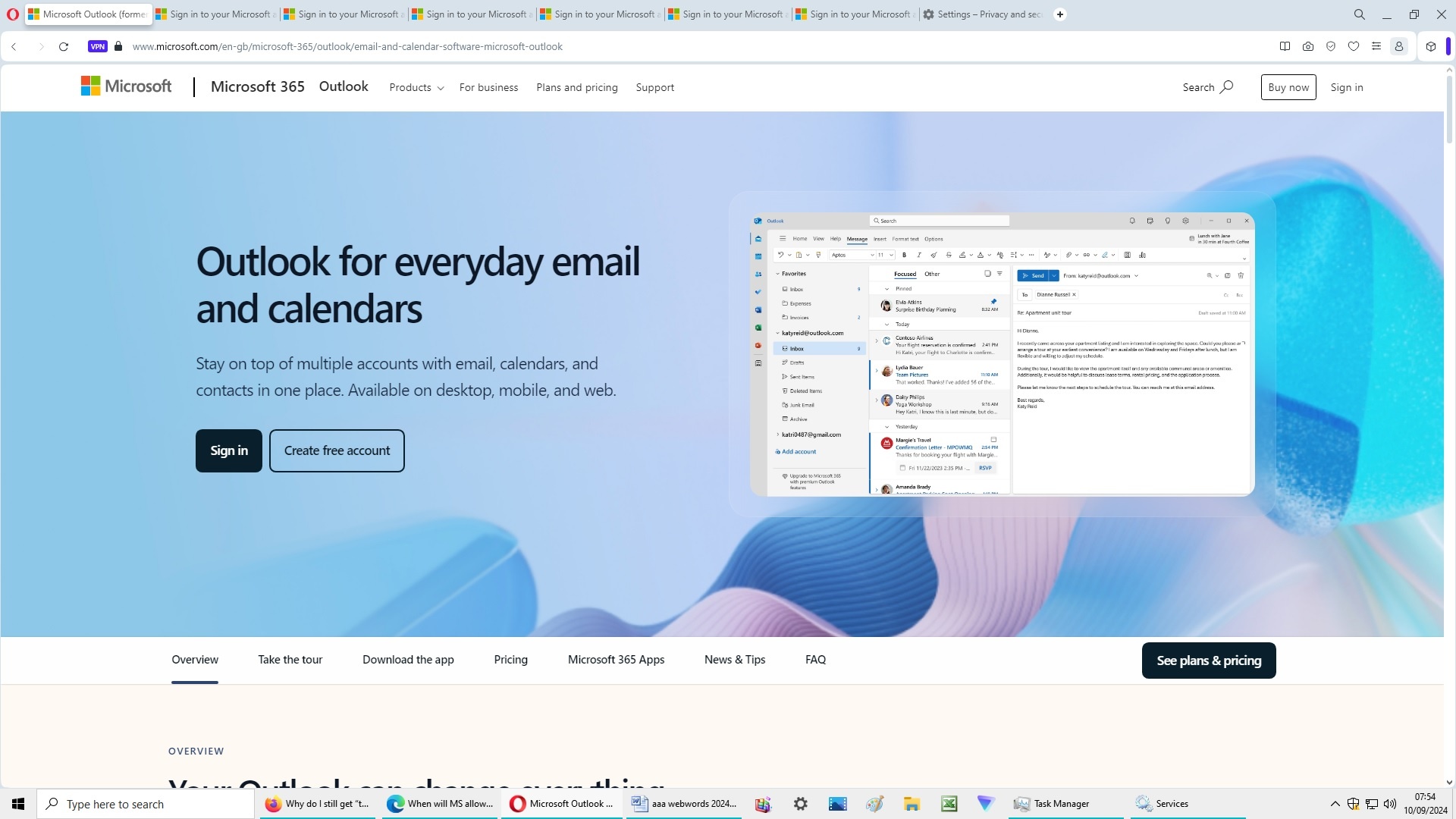Open the purple triangle Proton VPN taskbar icon
1456x819 pixels.
[986, 804]
